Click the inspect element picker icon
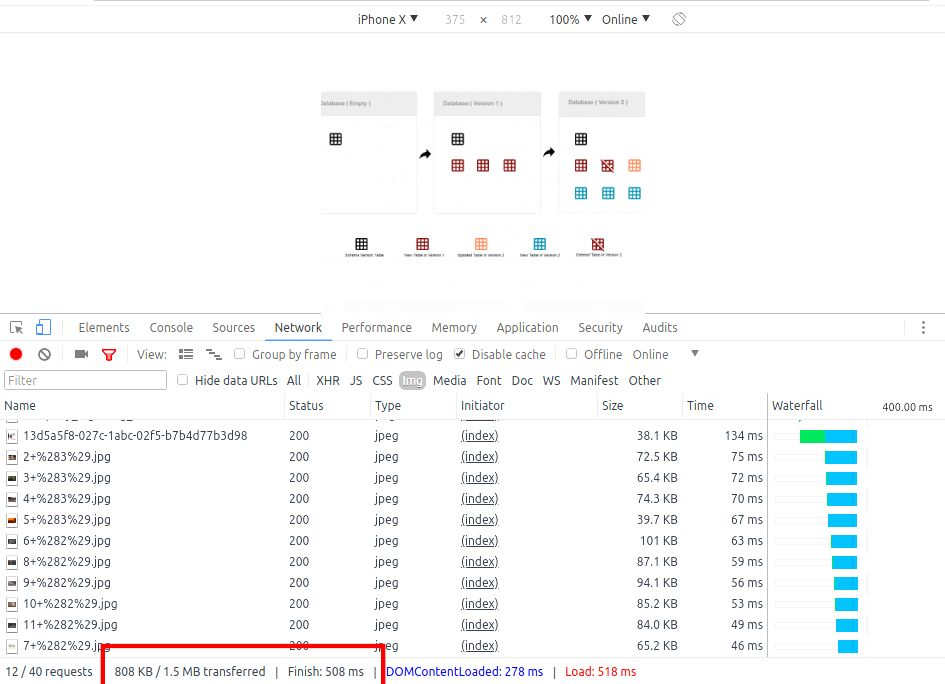Viewport: 945px width, 684px height. [x=16, y=327]
